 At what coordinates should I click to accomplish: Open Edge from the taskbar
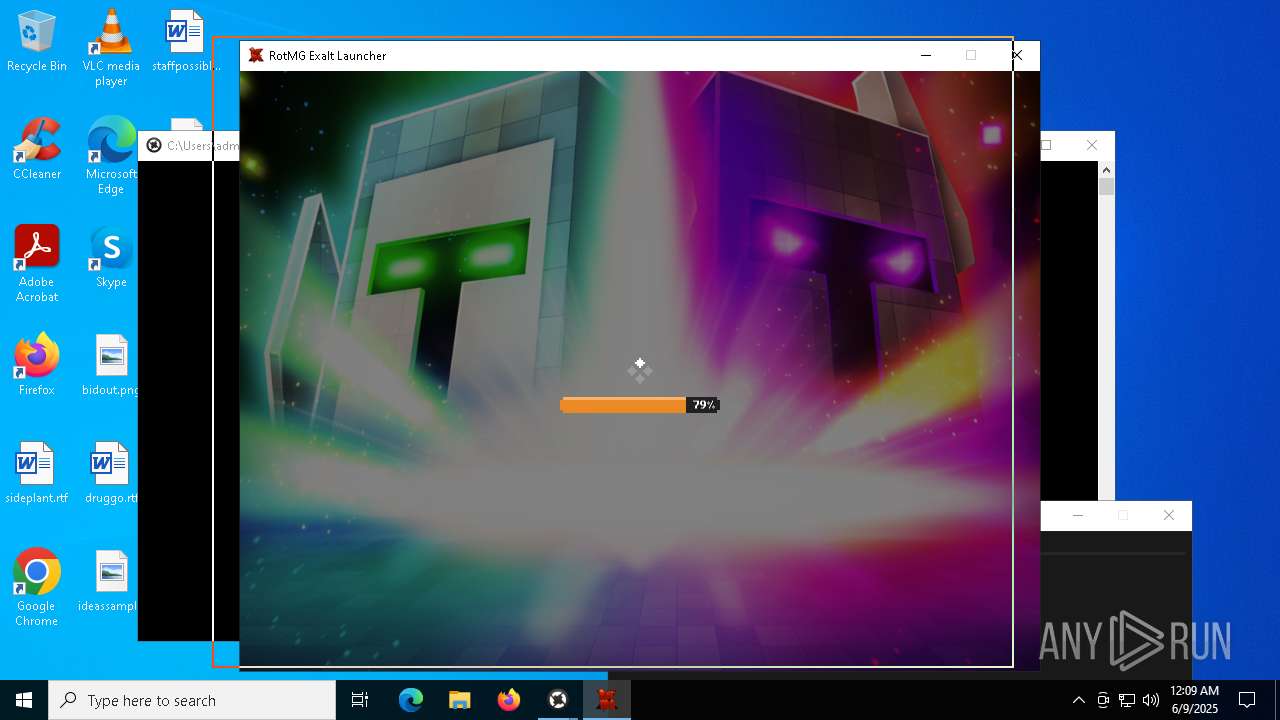point(411,700)
